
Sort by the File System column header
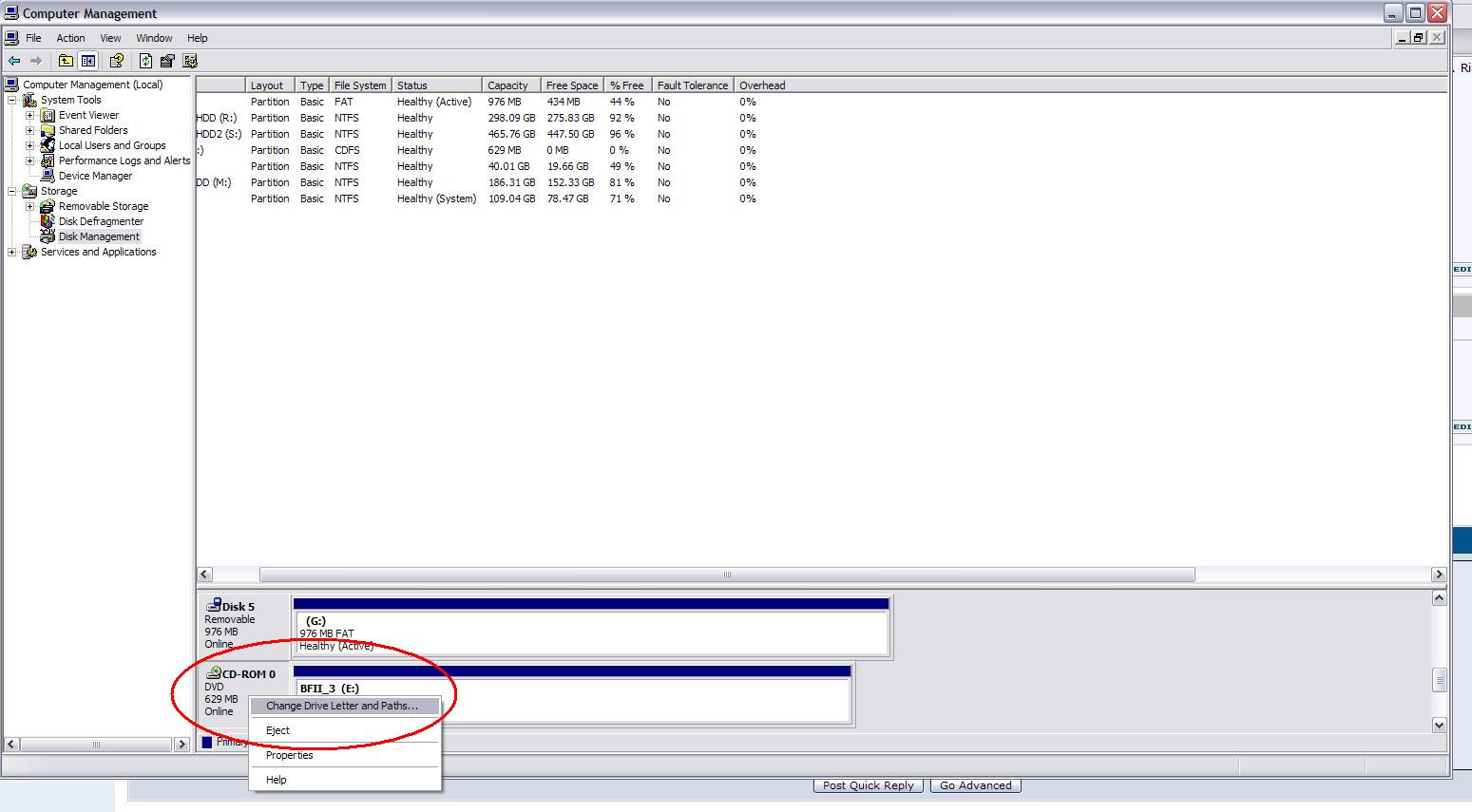point(360,85)
